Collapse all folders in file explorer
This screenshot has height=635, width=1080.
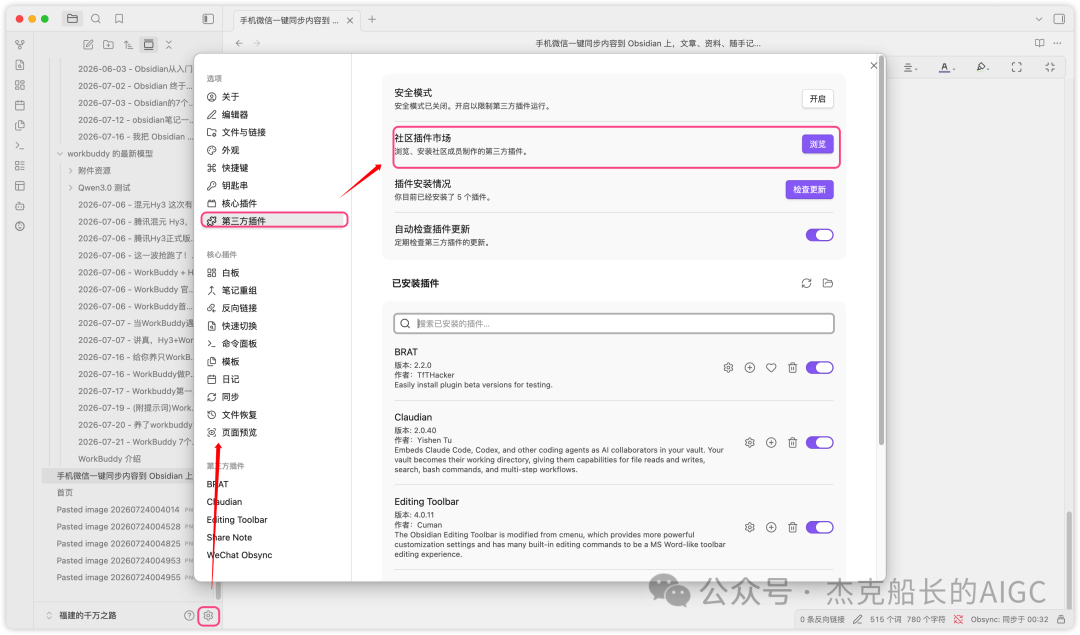click(169, 45)
